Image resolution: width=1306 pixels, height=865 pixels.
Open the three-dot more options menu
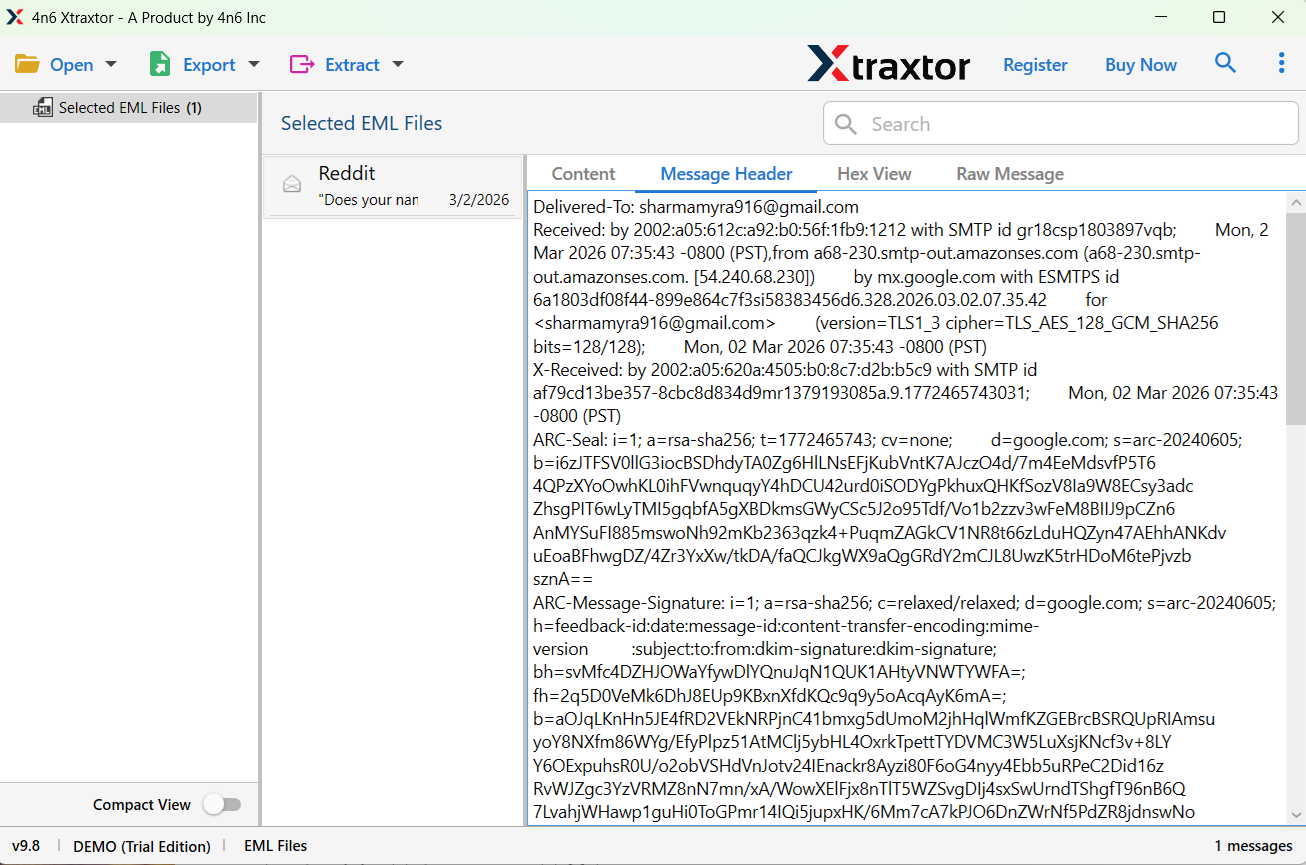[x=1281, y=64]
